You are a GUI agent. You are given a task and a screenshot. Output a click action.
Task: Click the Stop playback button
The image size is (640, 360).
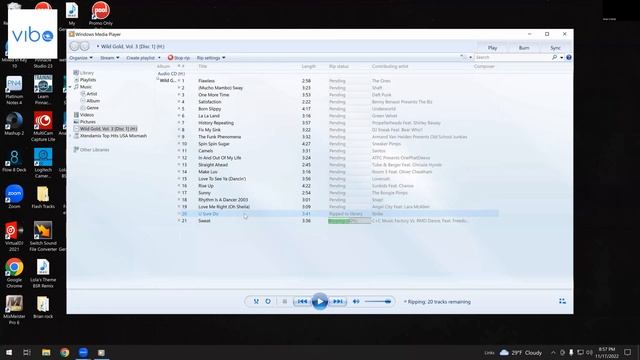[284, 302]
